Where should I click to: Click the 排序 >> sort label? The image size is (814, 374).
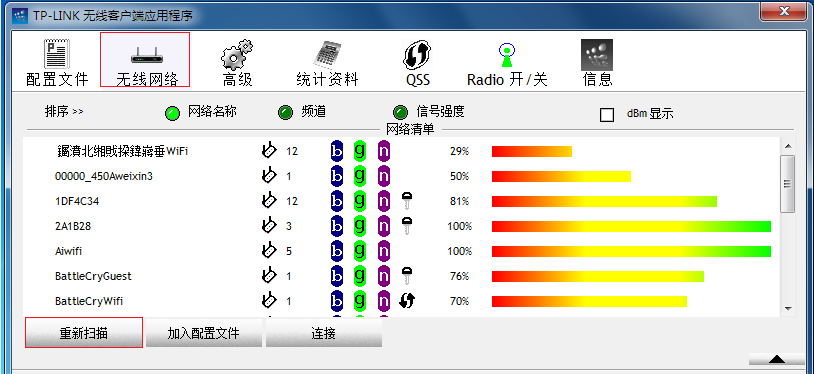pyautogui.click(x=64, y=112)
